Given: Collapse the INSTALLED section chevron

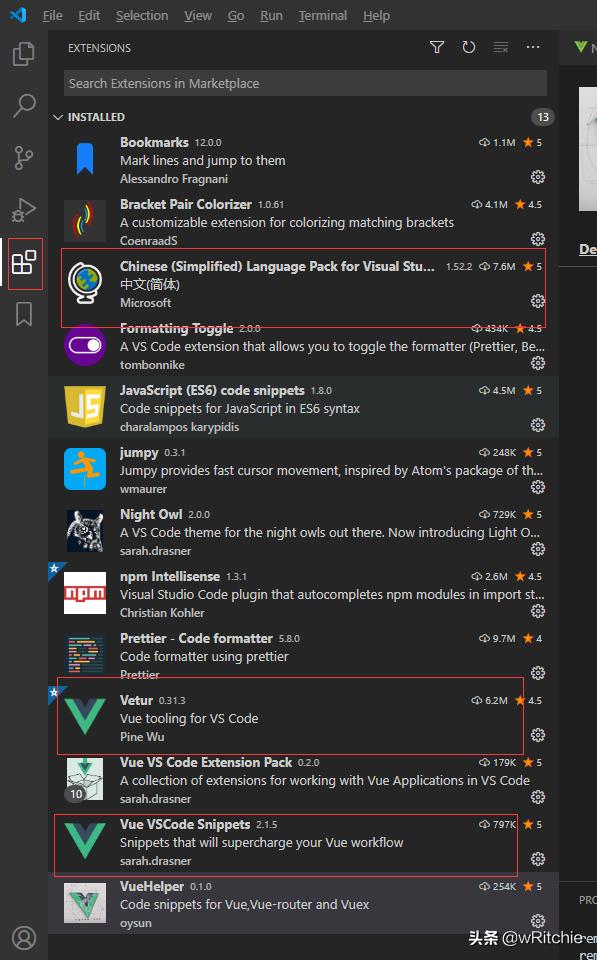Looking at the screenshot, I should pos(58,117).
